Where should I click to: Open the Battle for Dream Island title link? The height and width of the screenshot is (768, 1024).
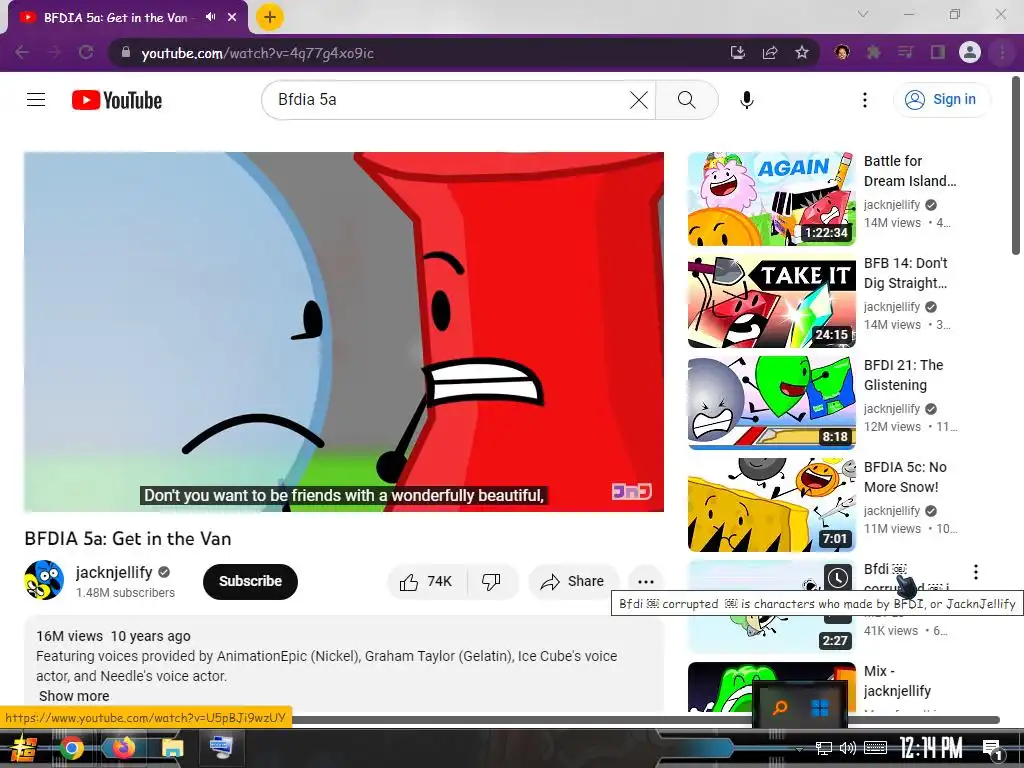[910, 171]
